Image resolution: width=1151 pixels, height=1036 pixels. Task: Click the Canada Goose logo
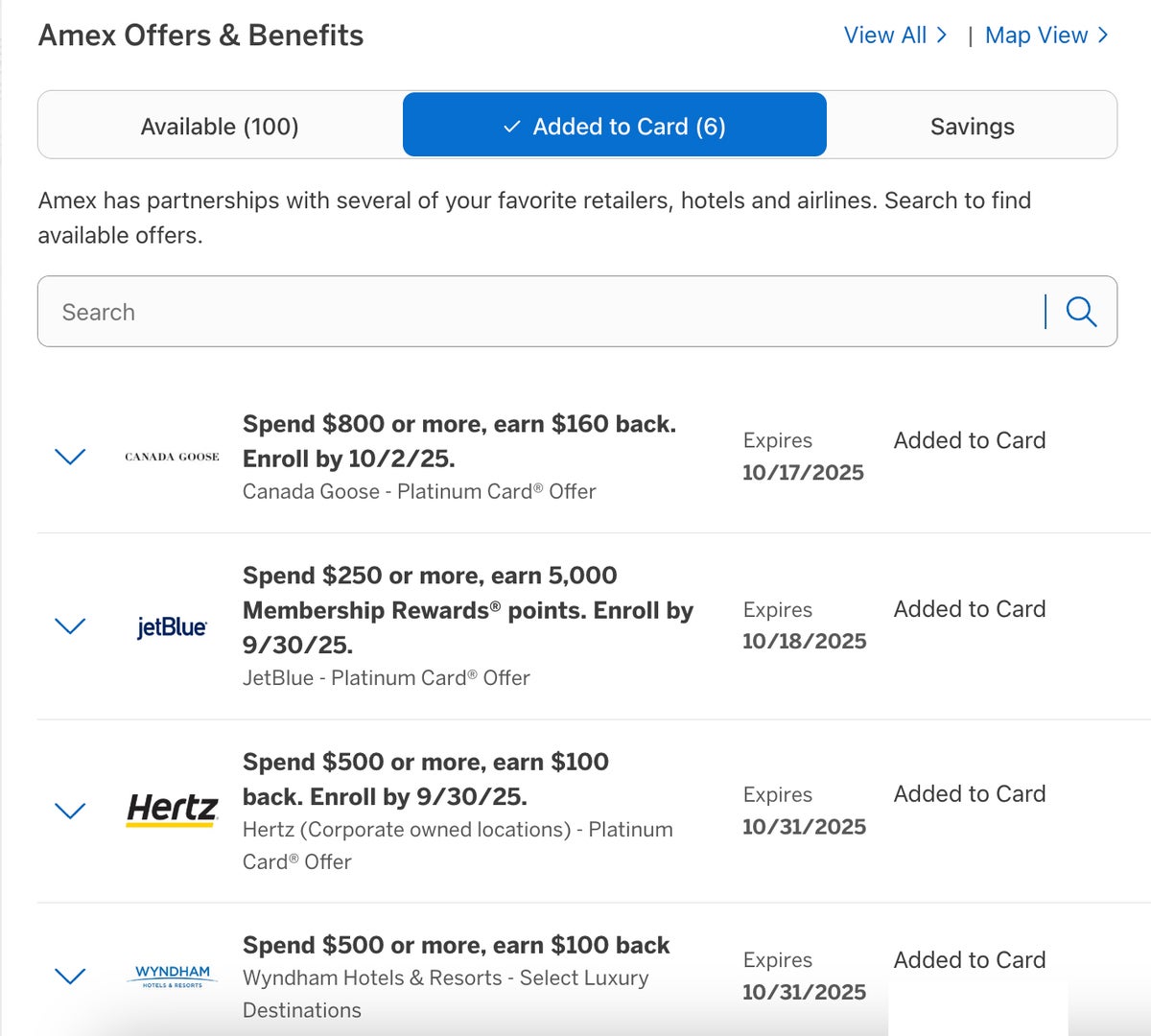click(172, 457)
